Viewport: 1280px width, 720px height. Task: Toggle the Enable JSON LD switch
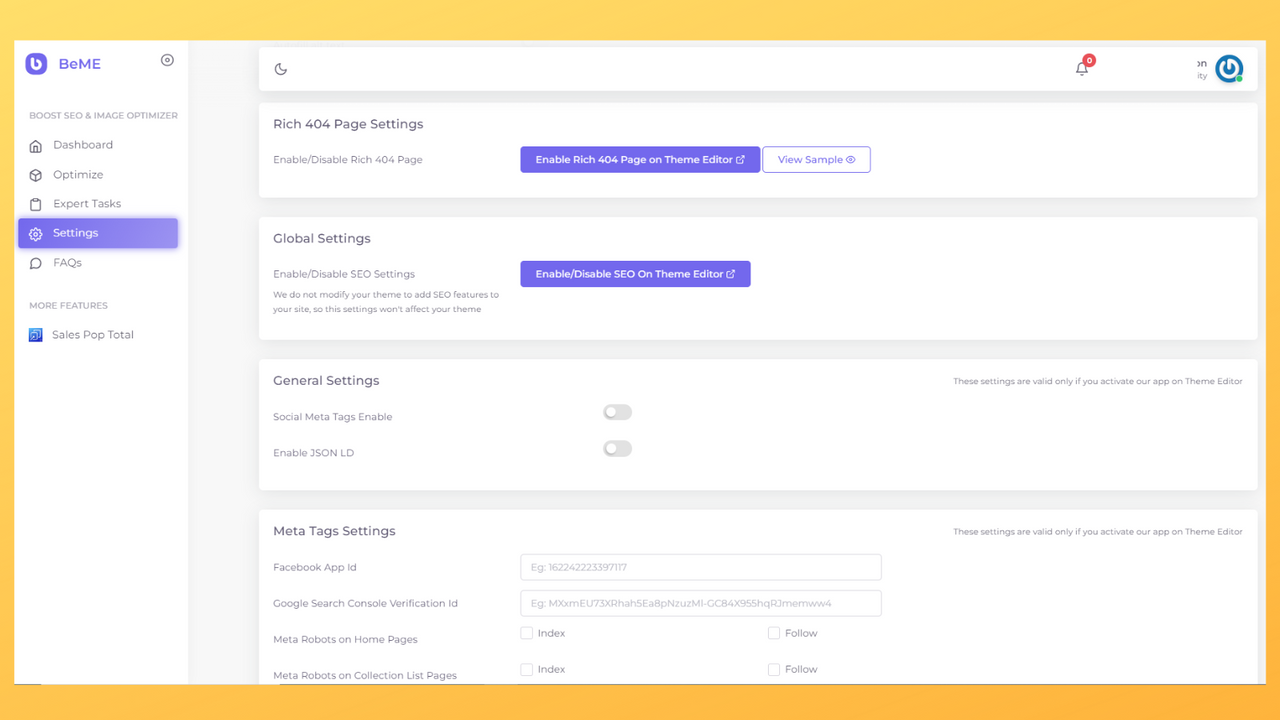pyautogui.click(x=617, y=449)
